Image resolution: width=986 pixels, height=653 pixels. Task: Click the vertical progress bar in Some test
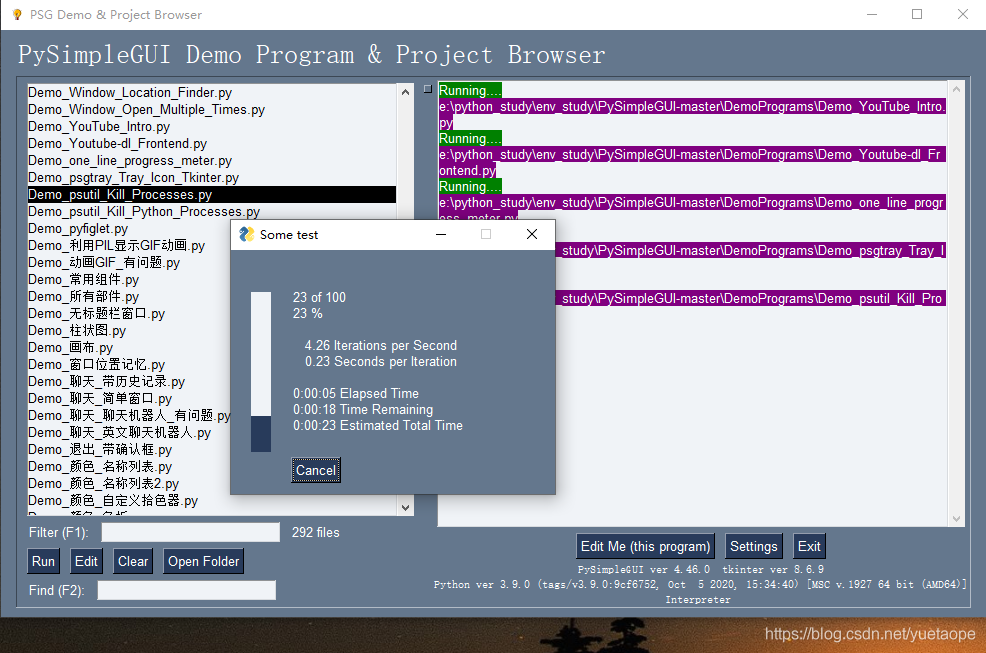(261, 372)
